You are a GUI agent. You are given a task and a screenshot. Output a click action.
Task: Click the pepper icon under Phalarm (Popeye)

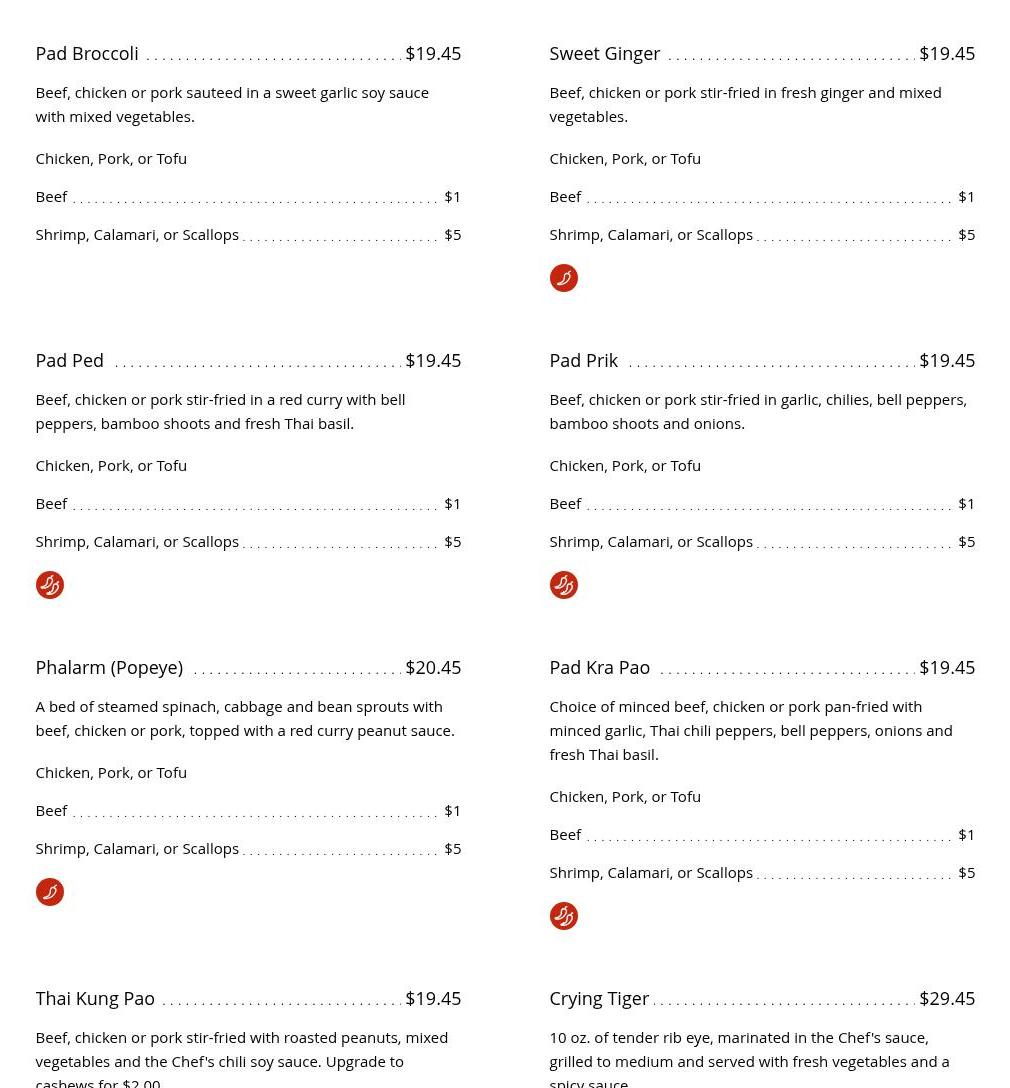pyautogui.click(x=49, y=892)
